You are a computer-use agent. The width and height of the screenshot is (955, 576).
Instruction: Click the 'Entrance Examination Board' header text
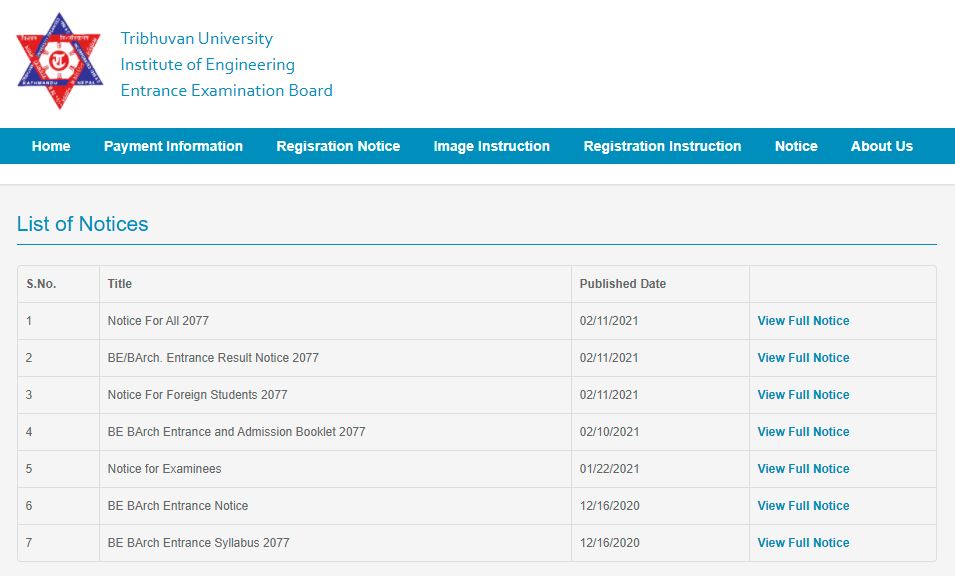pyautogui.click(x=228, y=90)
